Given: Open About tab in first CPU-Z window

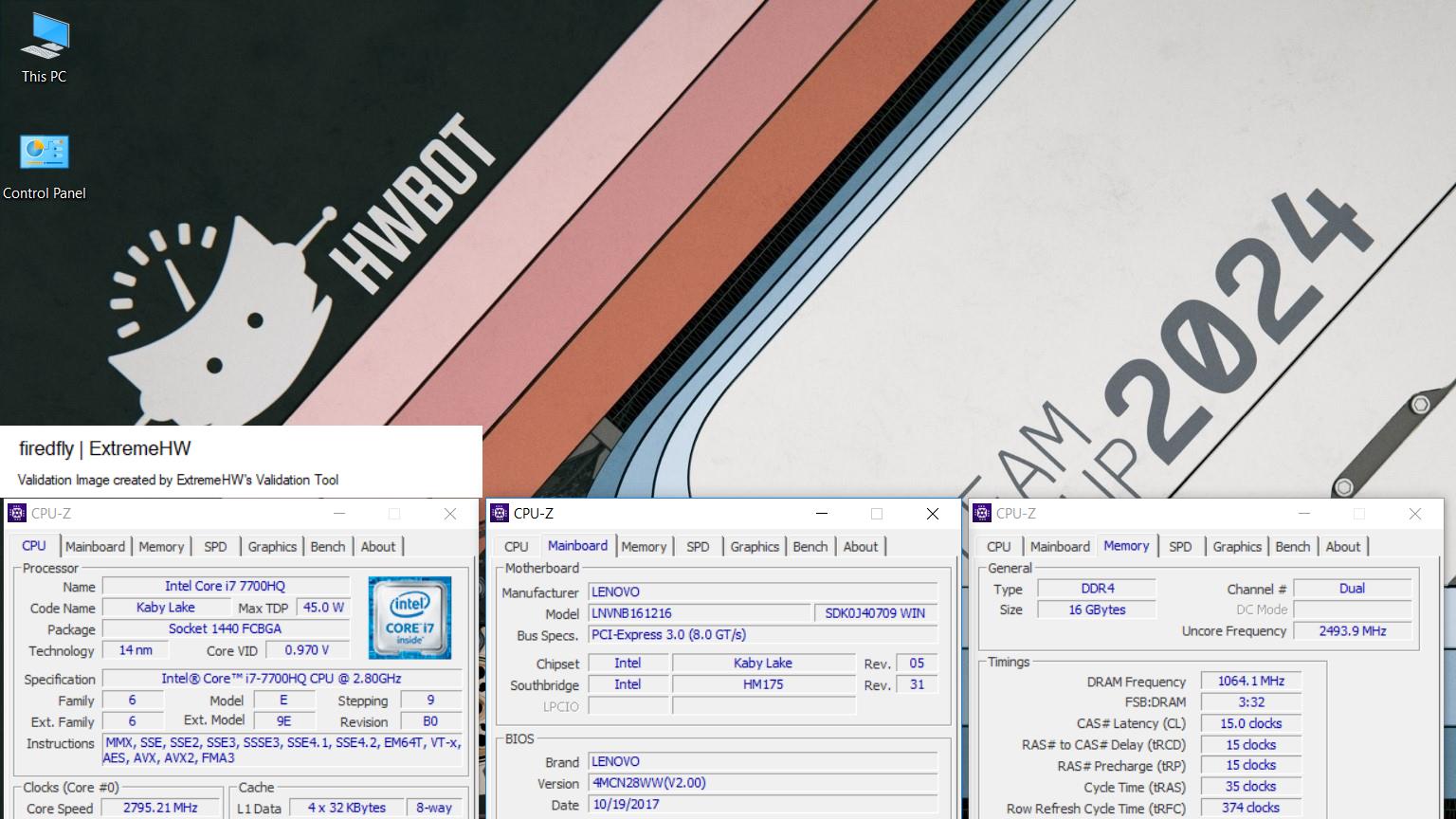Looking at the screenshot, I should pos(378,547).
